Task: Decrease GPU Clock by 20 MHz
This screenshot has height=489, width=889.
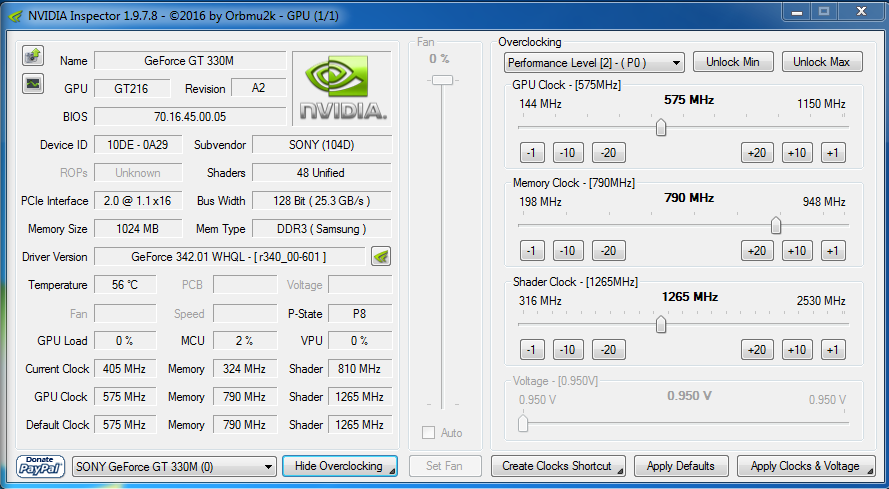Action: [608, 153]
